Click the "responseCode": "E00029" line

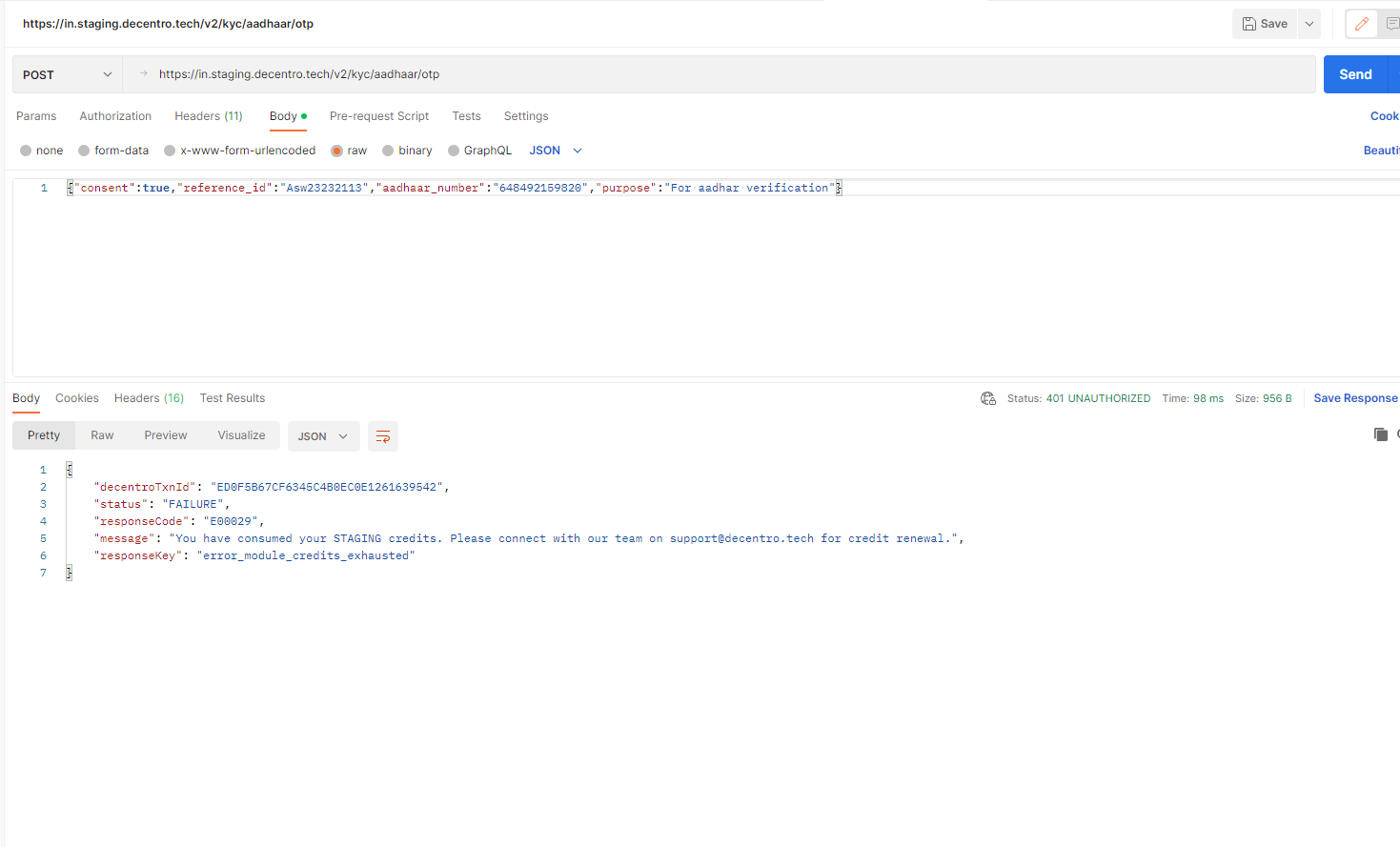point(179,521)
